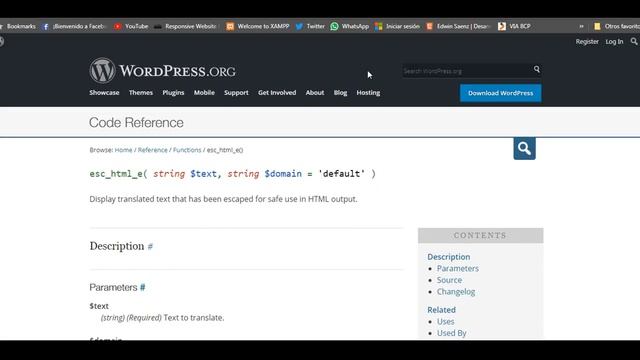The image size is (640, 360).
Task: Open the Mobile menu item
Action: (x=204, y=93)
